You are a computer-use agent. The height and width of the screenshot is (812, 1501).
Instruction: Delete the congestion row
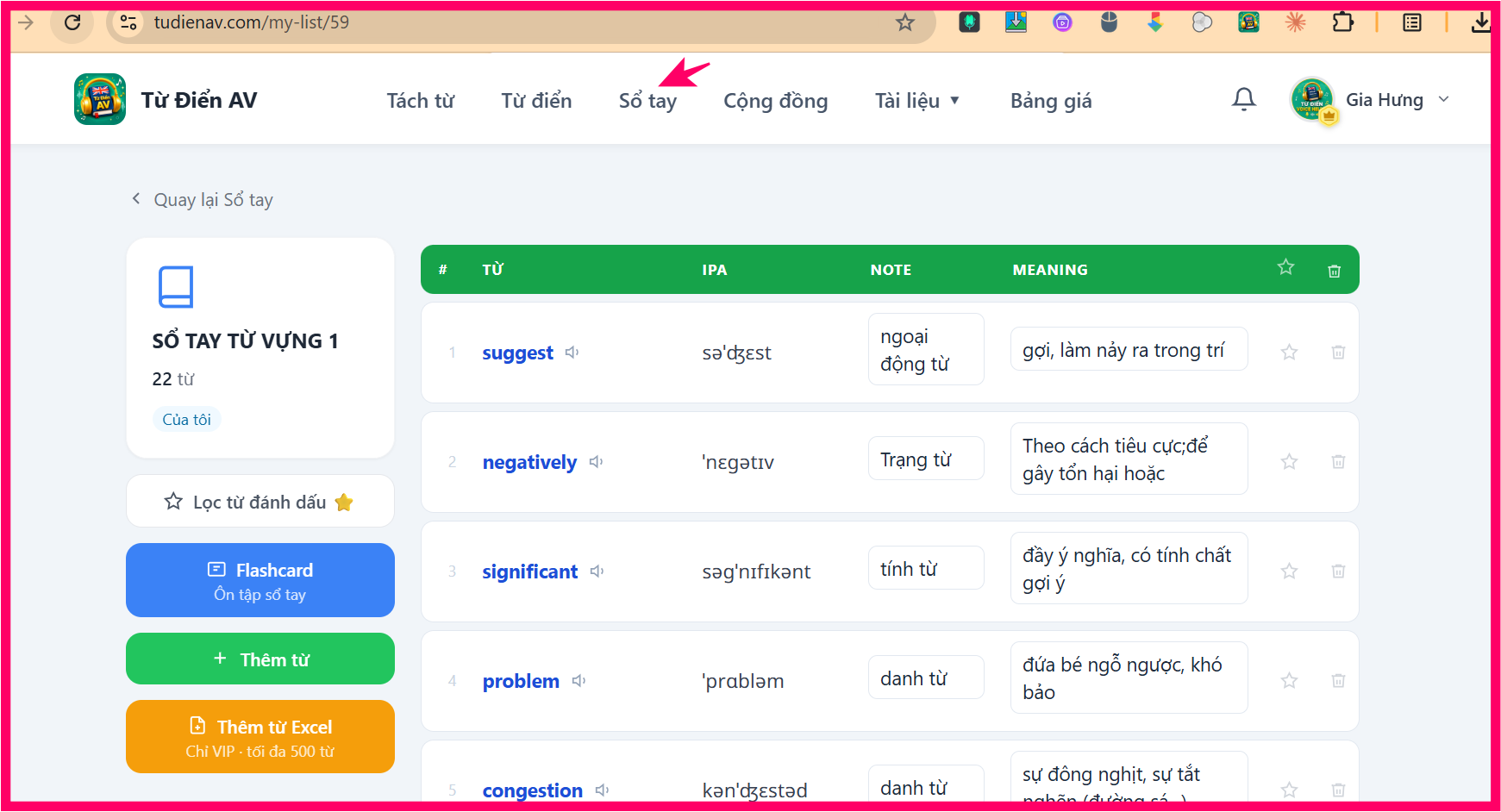tap(1338, 790)
